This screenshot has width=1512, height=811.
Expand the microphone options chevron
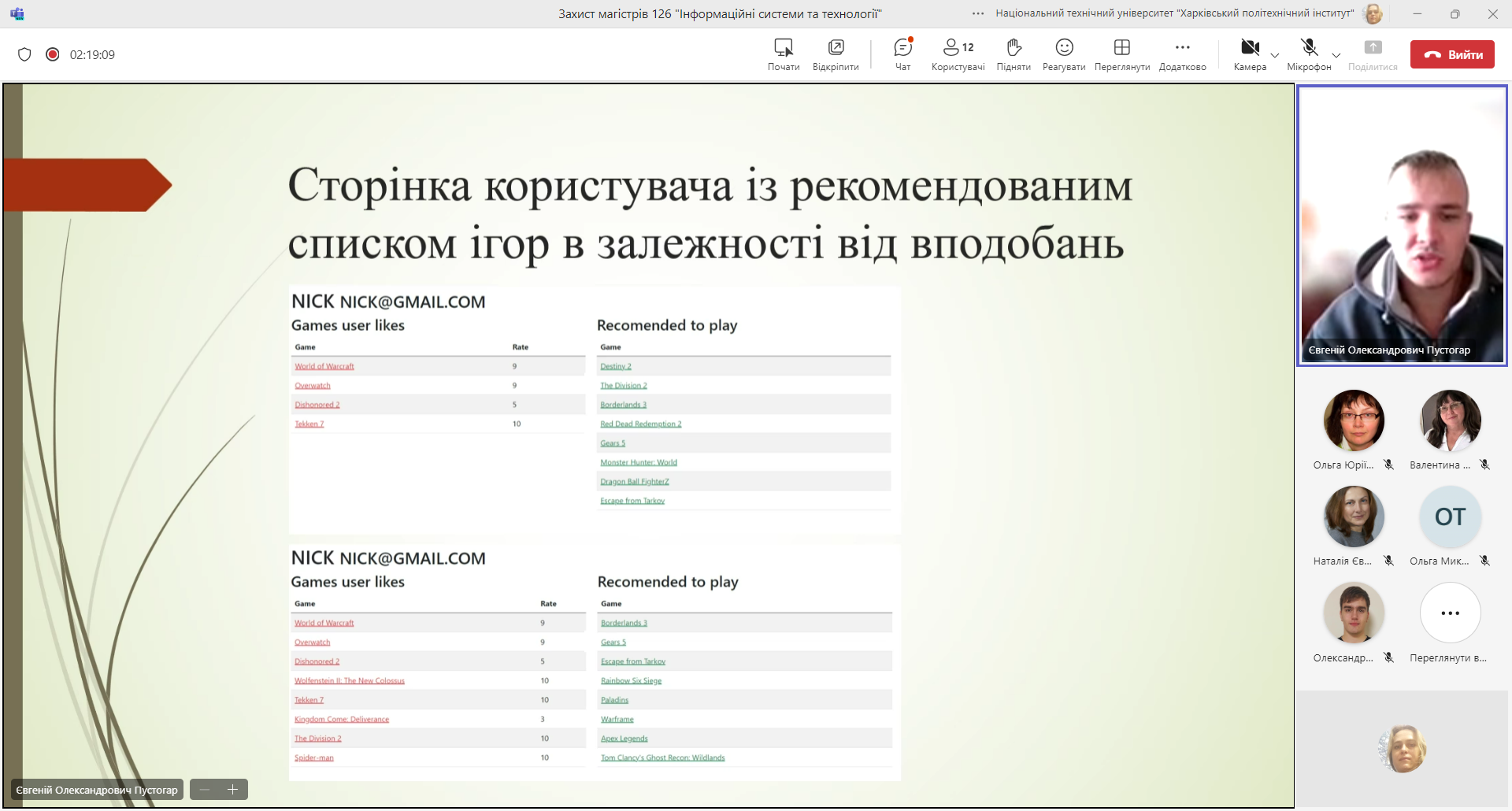coord(1336,55)
